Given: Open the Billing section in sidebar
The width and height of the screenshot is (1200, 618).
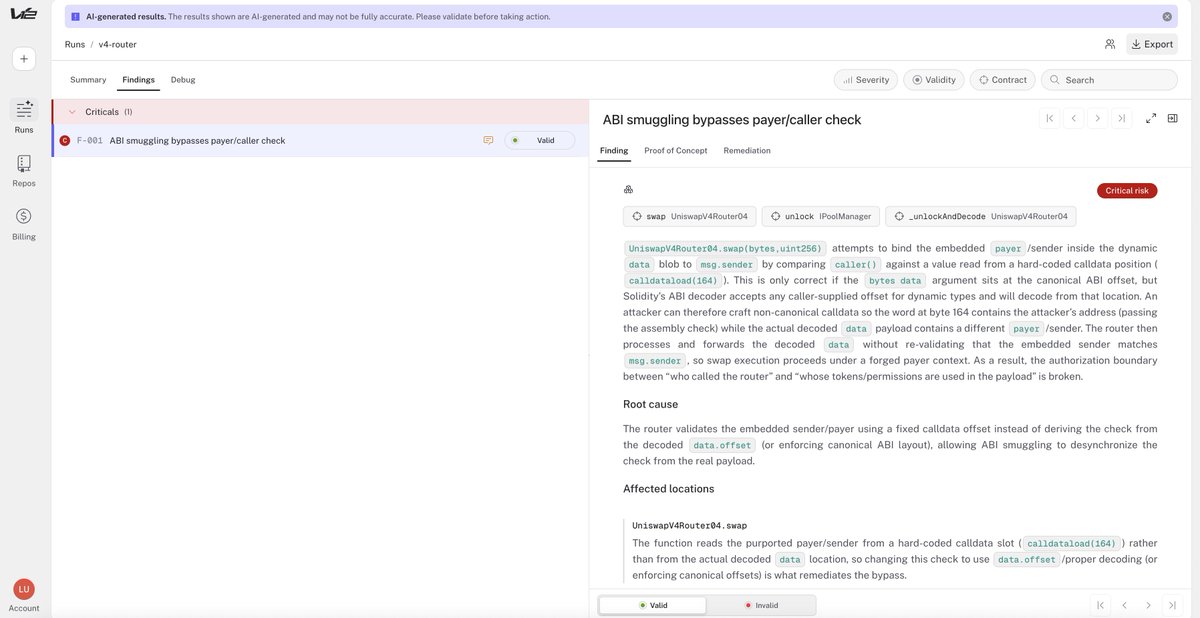Looking at the screenshot, I should click(x=24, y=224).
